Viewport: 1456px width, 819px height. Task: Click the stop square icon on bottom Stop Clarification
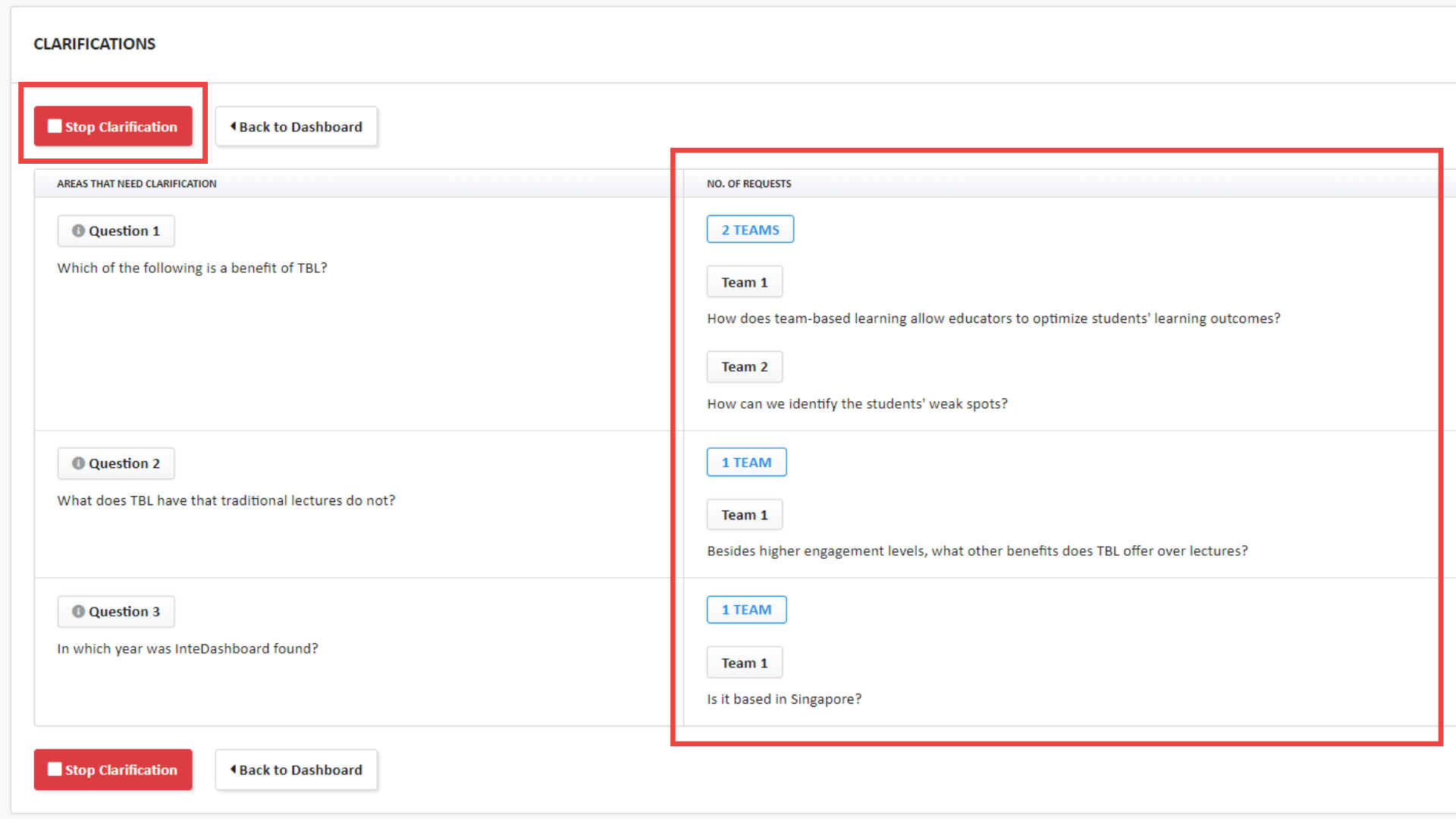pyautogui.click(x=53, y=768)
